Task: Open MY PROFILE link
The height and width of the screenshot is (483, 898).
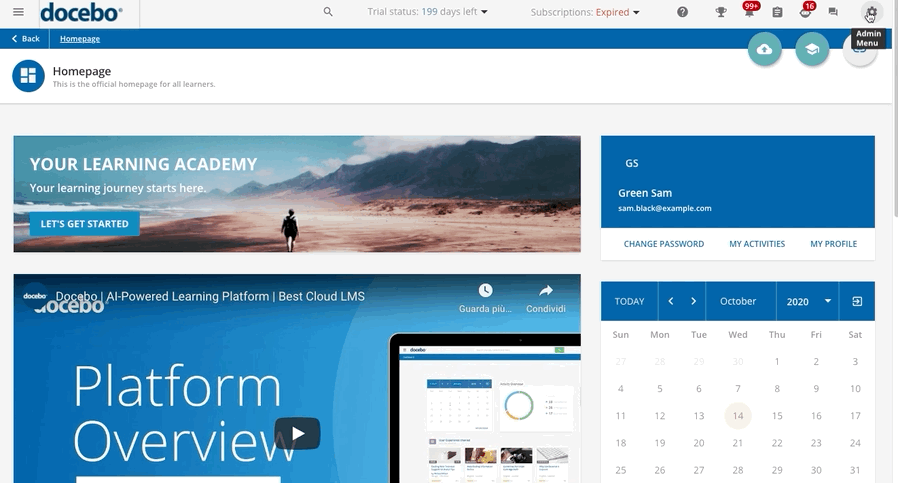Action: [x=833, y=244]
